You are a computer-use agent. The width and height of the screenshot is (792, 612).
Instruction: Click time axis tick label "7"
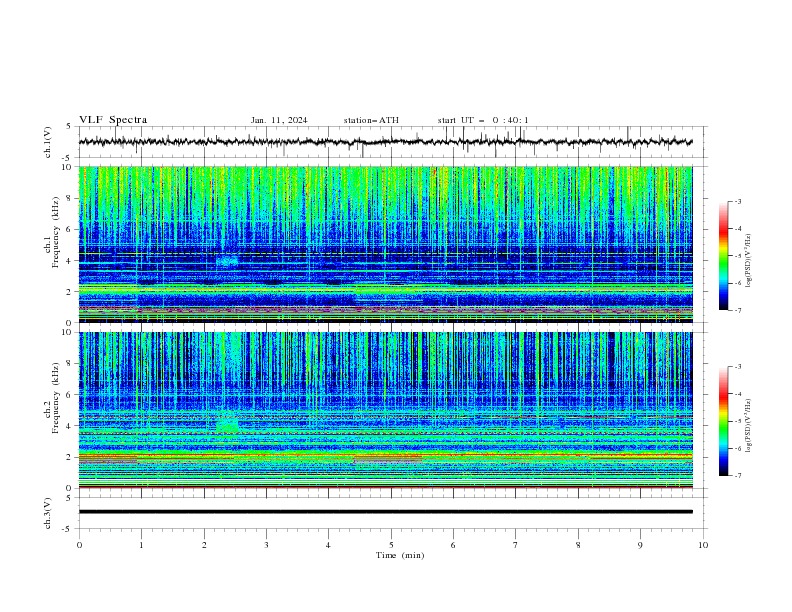pos(516,545)
